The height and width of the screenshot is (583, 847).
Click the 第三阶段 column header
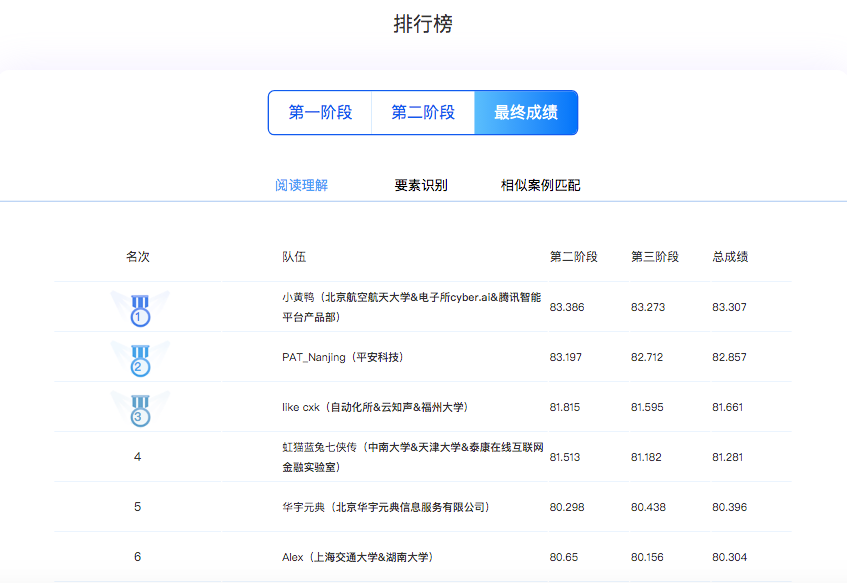[654, 257]
